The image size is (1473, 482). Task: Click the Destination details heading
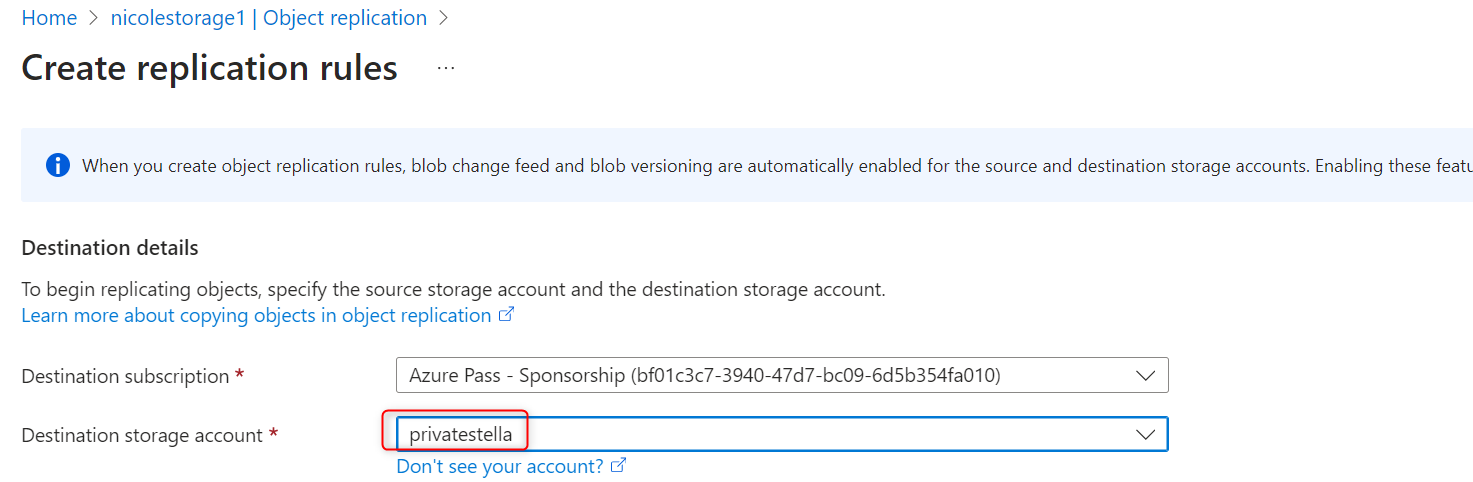(x=110, y=248)
